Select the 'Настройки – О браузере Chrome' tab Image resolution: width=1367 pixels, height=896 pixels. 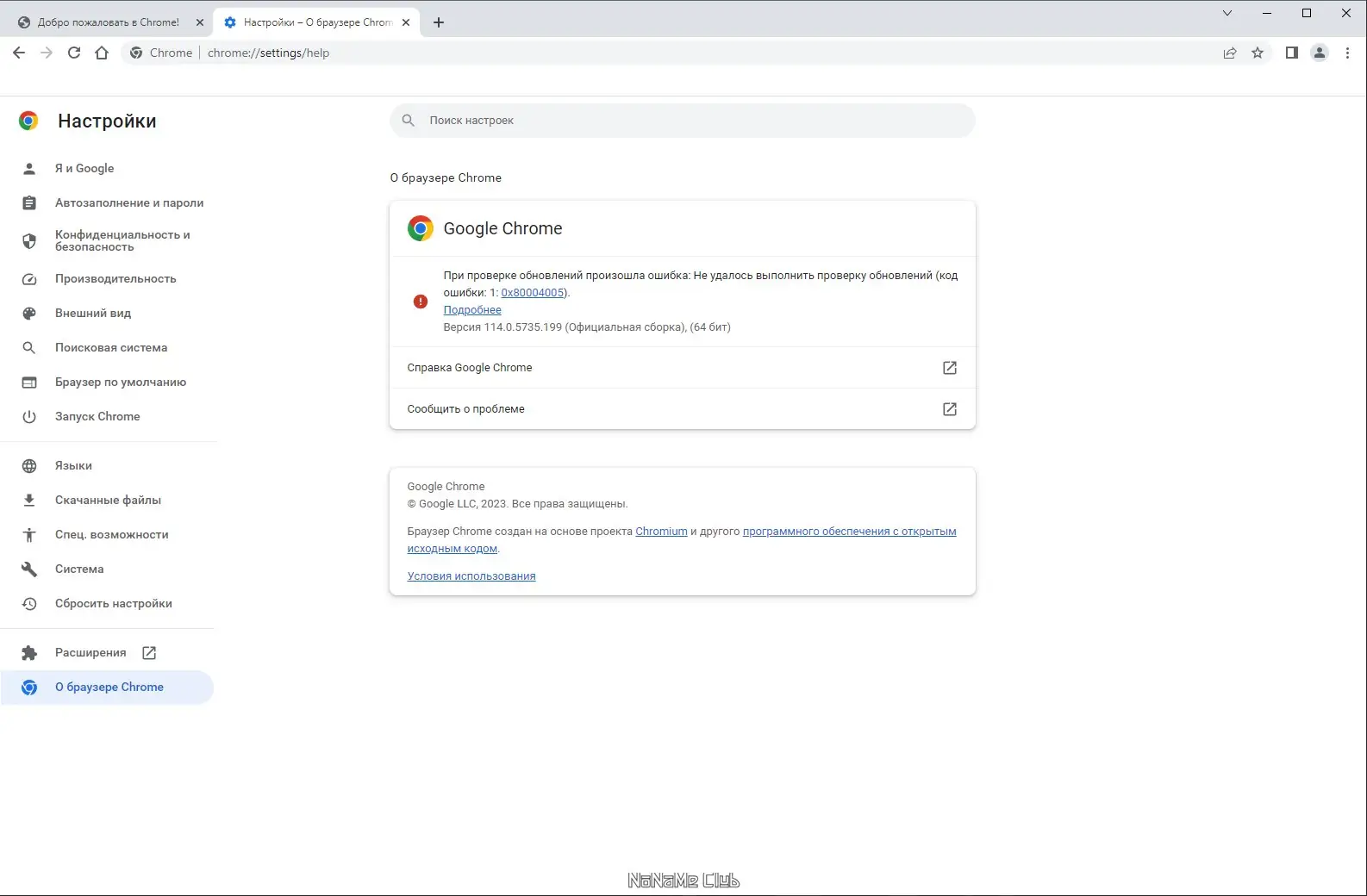coord(317,22)
